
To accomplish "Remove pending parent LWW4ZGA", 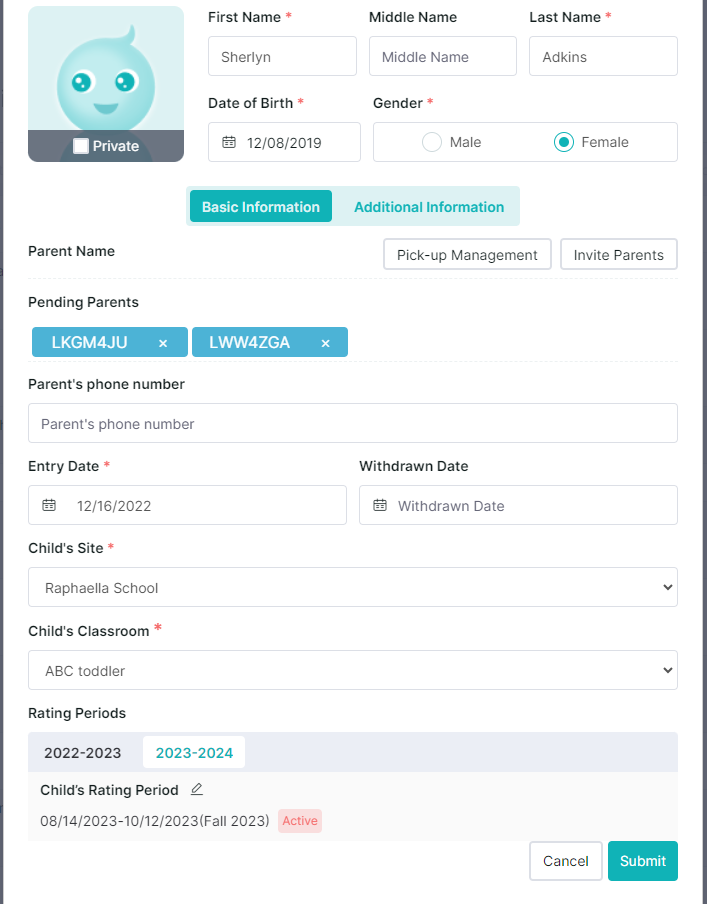I will pyautogui.click(x=326, y=343).
